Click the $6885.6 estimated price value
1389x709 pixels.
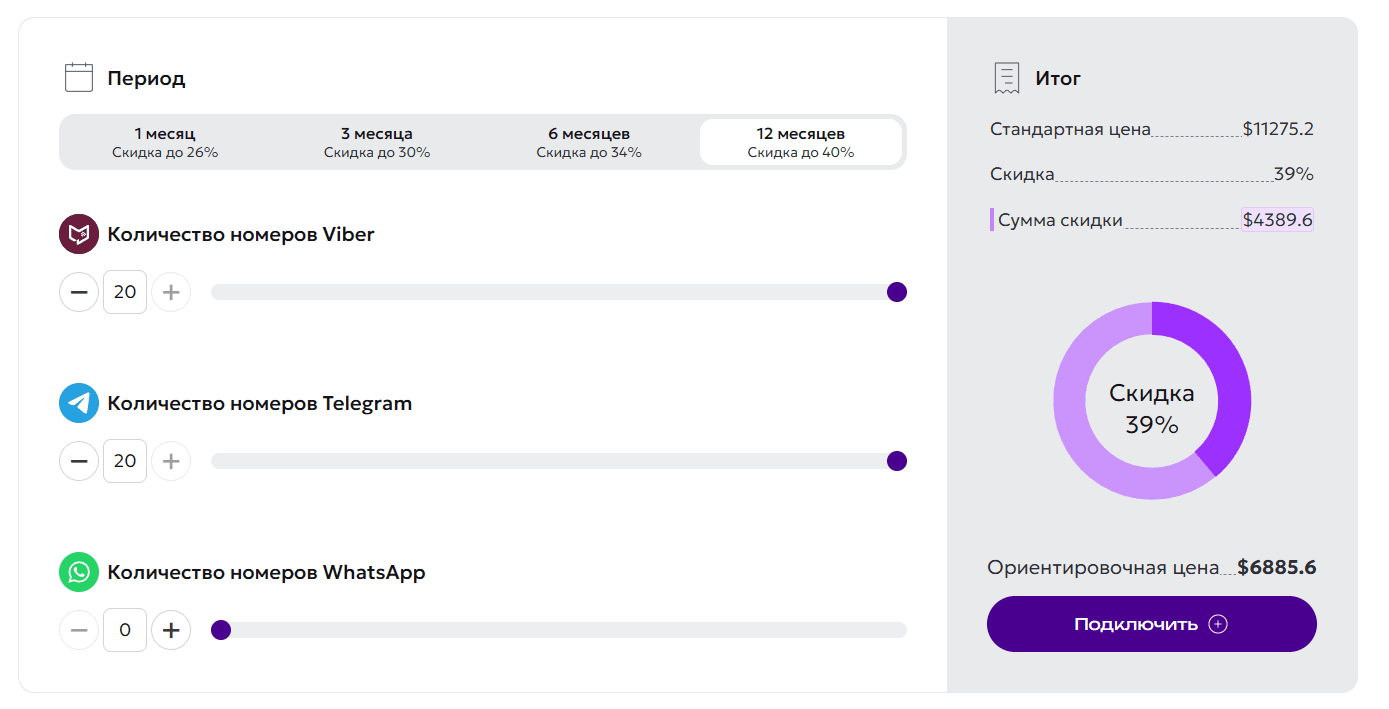coord(1277,568)
